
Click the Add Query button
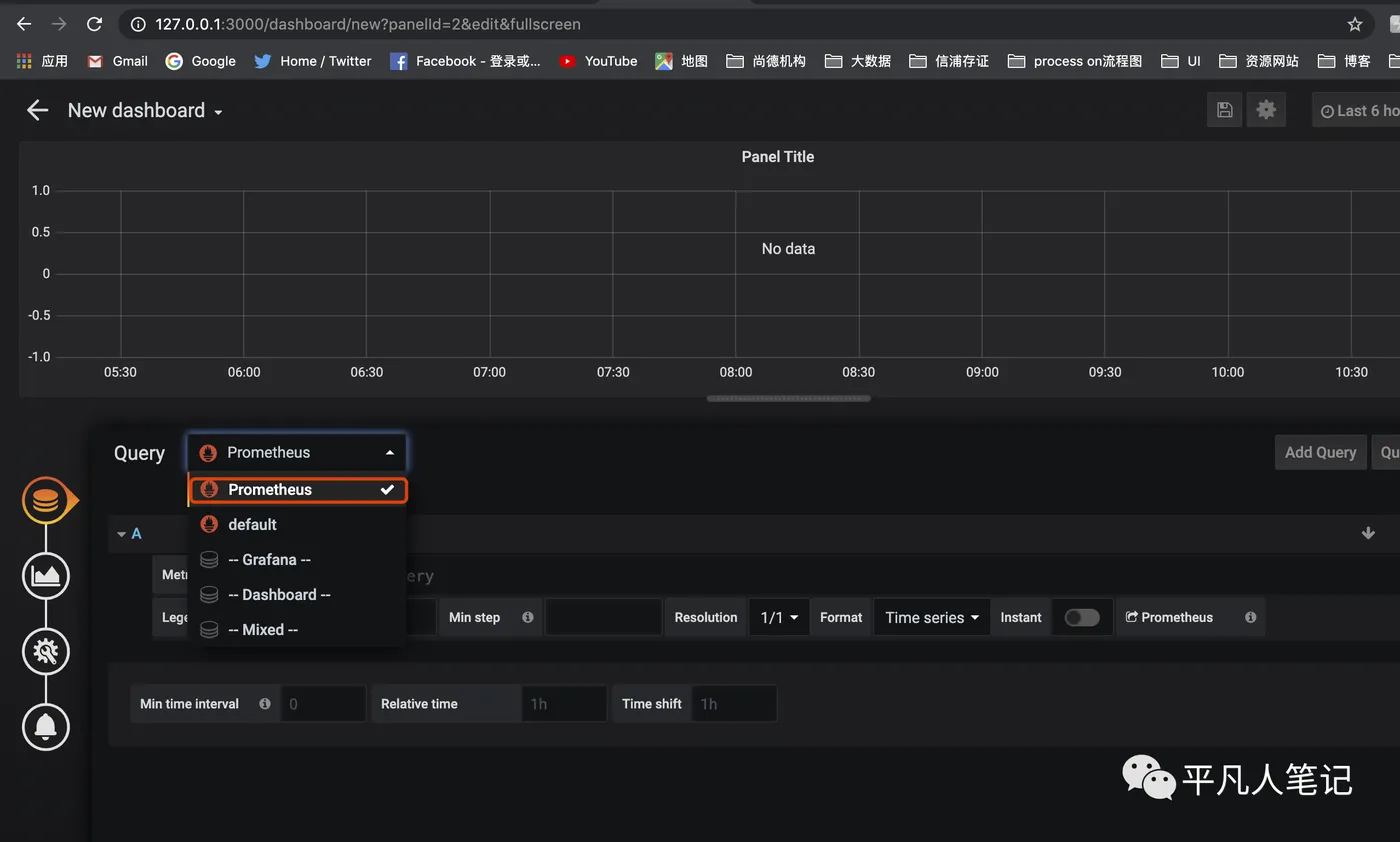pos(1320,452)
